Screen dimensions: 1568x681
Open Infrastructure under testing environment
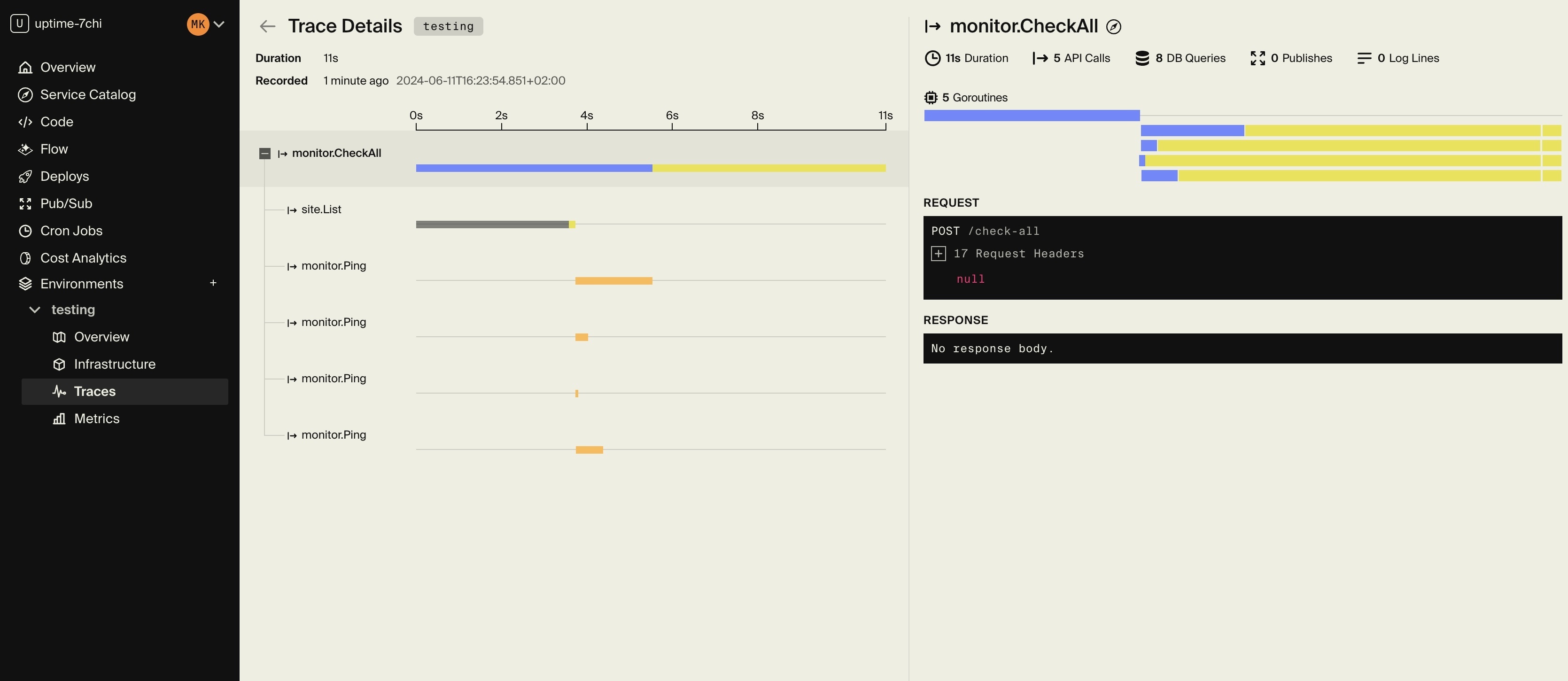tap(115, 364)
